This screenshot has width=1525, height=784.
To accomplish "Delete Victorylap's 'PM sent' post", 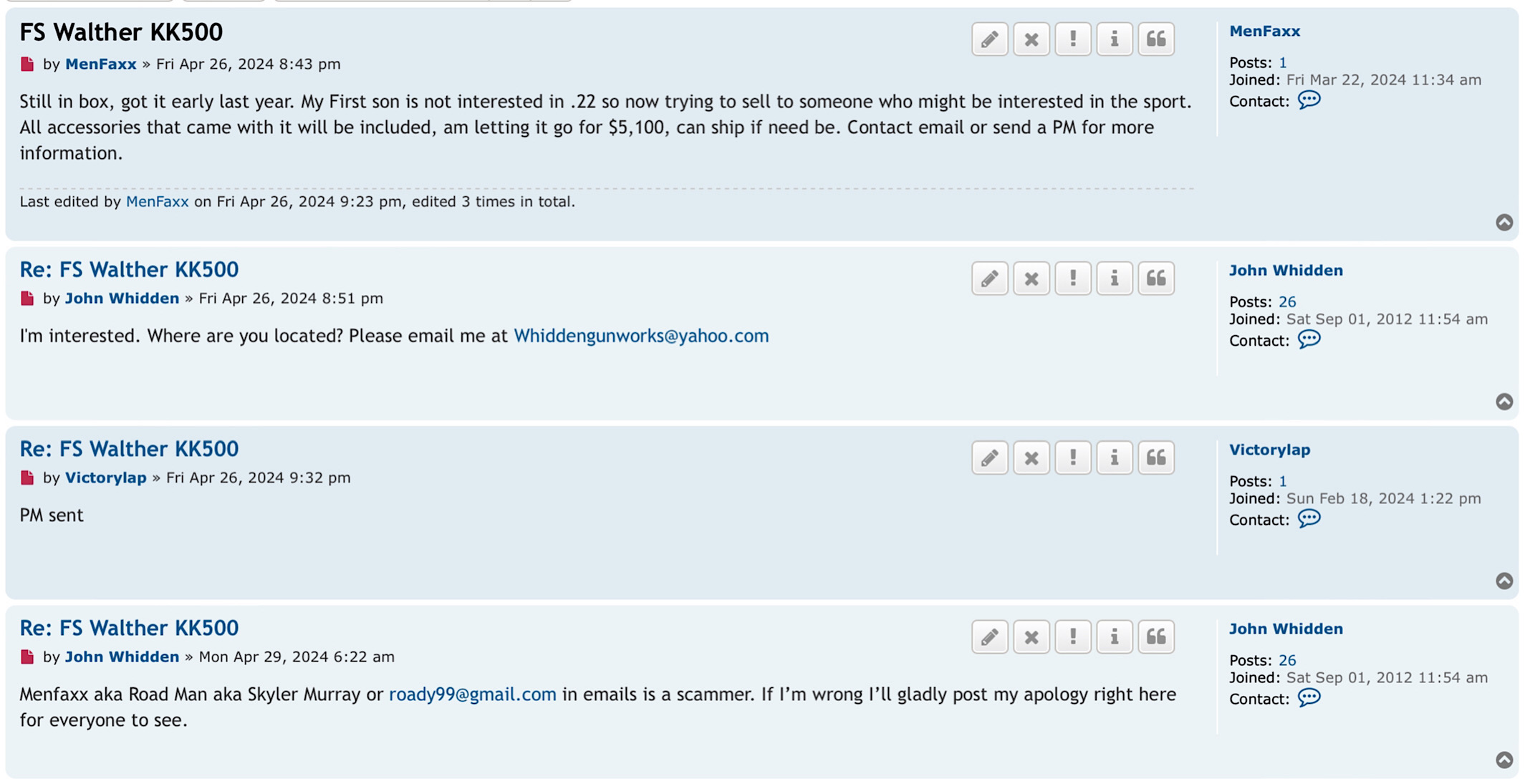I will click(x=1031, y=458).
